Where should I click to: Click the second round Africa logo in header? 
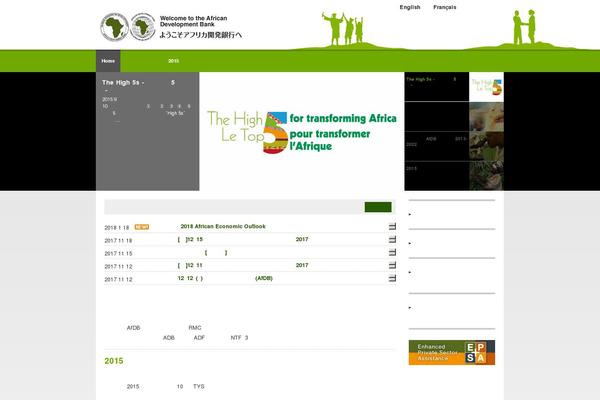(x=143, y=27)
